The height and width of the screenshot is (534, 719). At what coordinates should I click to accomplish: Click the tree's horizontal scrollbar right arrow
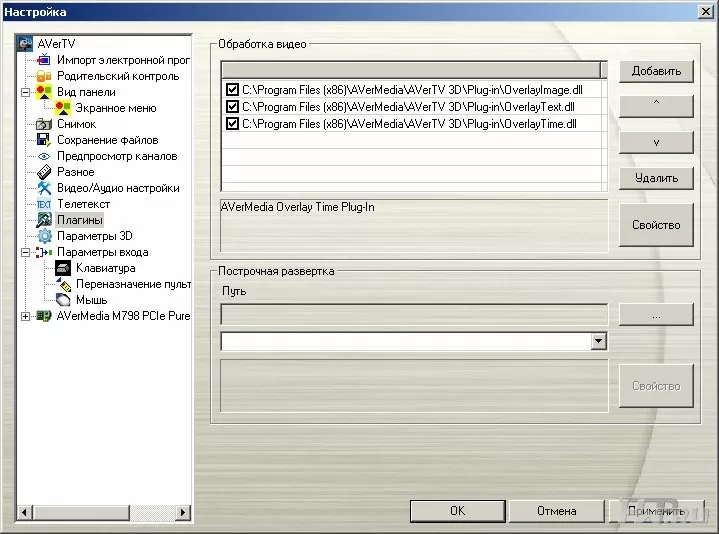(183, 512)
